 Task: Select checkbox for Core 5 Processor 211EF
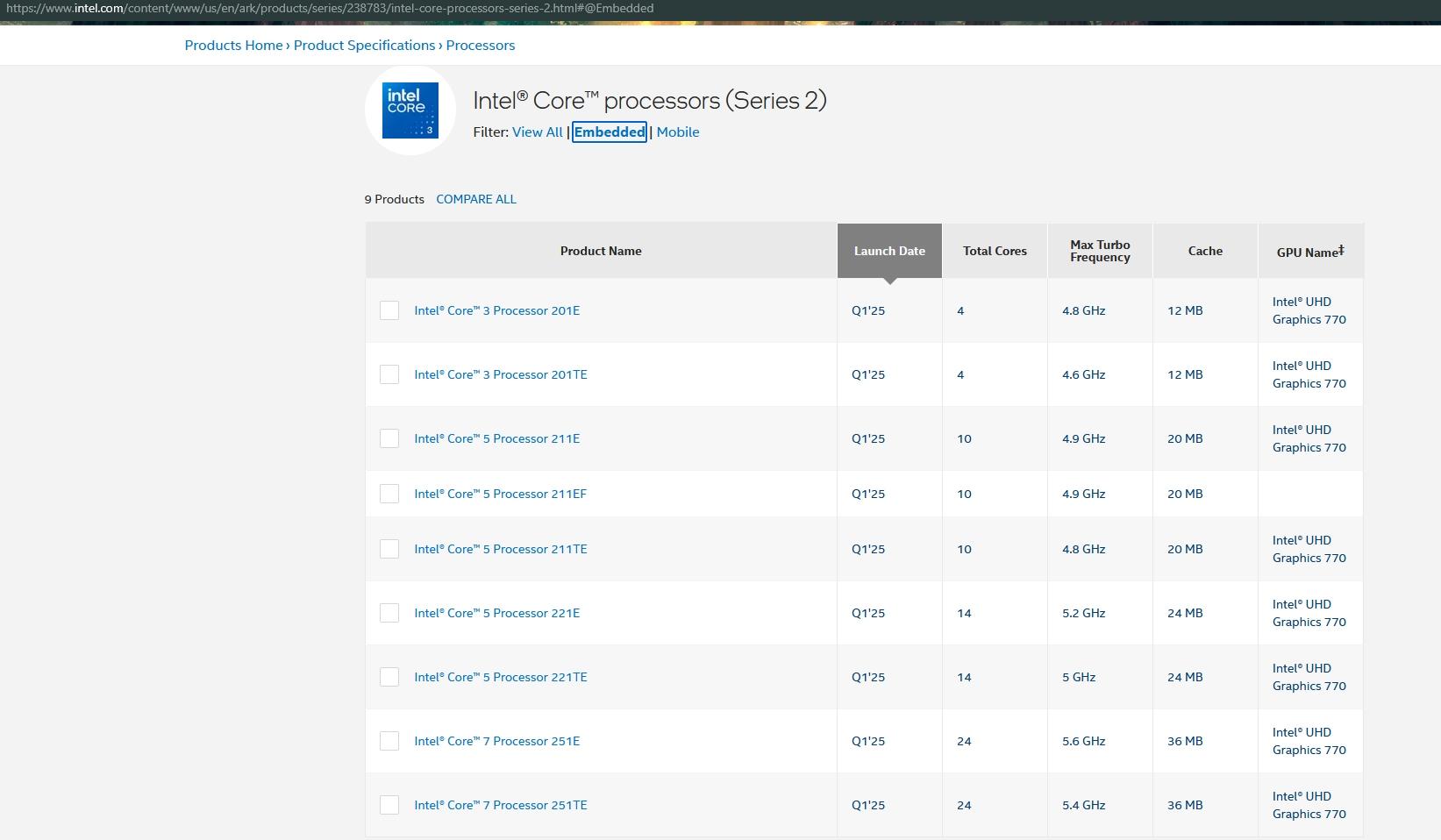pos(389,494)
